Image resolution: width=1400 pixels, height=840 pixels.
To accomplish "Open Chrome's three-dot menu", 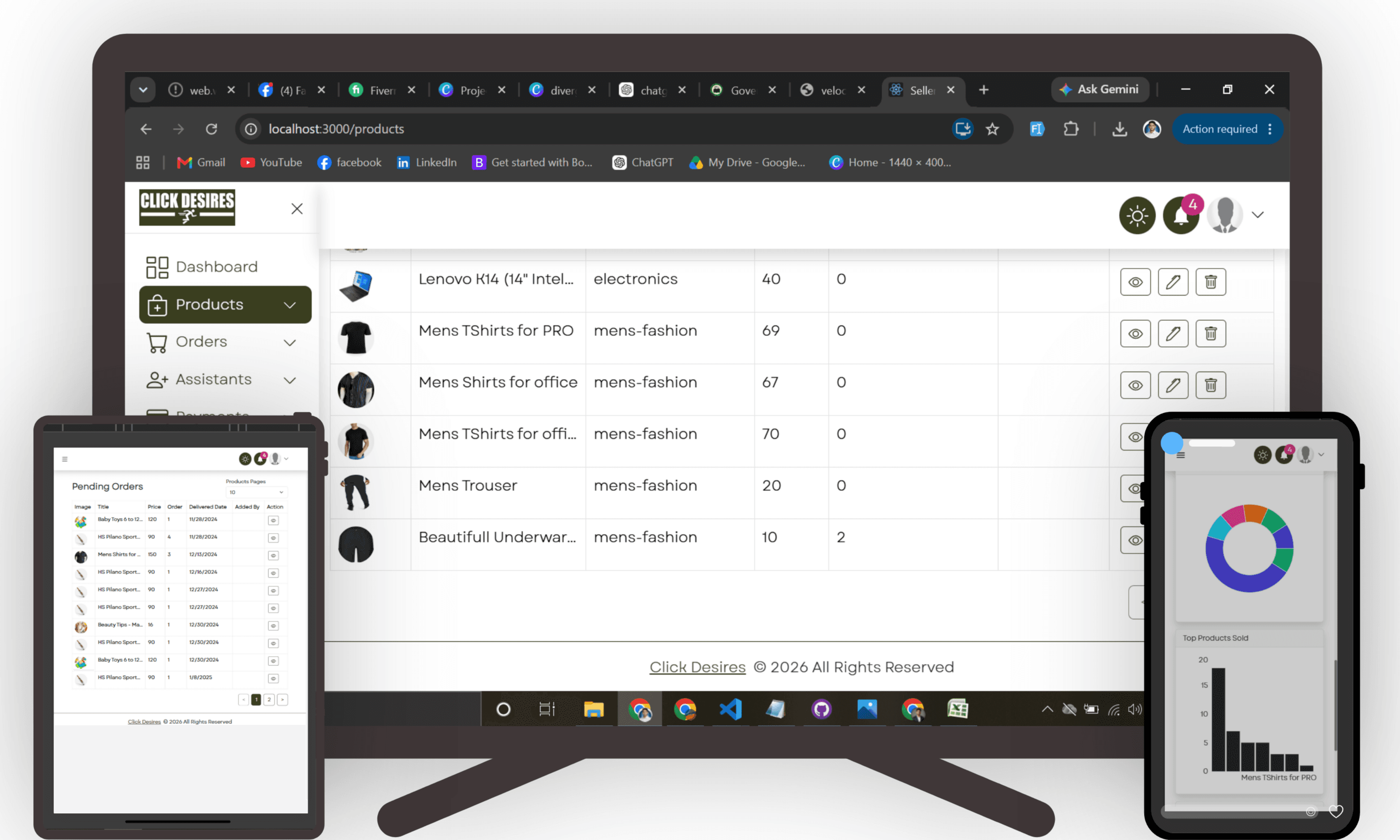I will coord(1270,129).
